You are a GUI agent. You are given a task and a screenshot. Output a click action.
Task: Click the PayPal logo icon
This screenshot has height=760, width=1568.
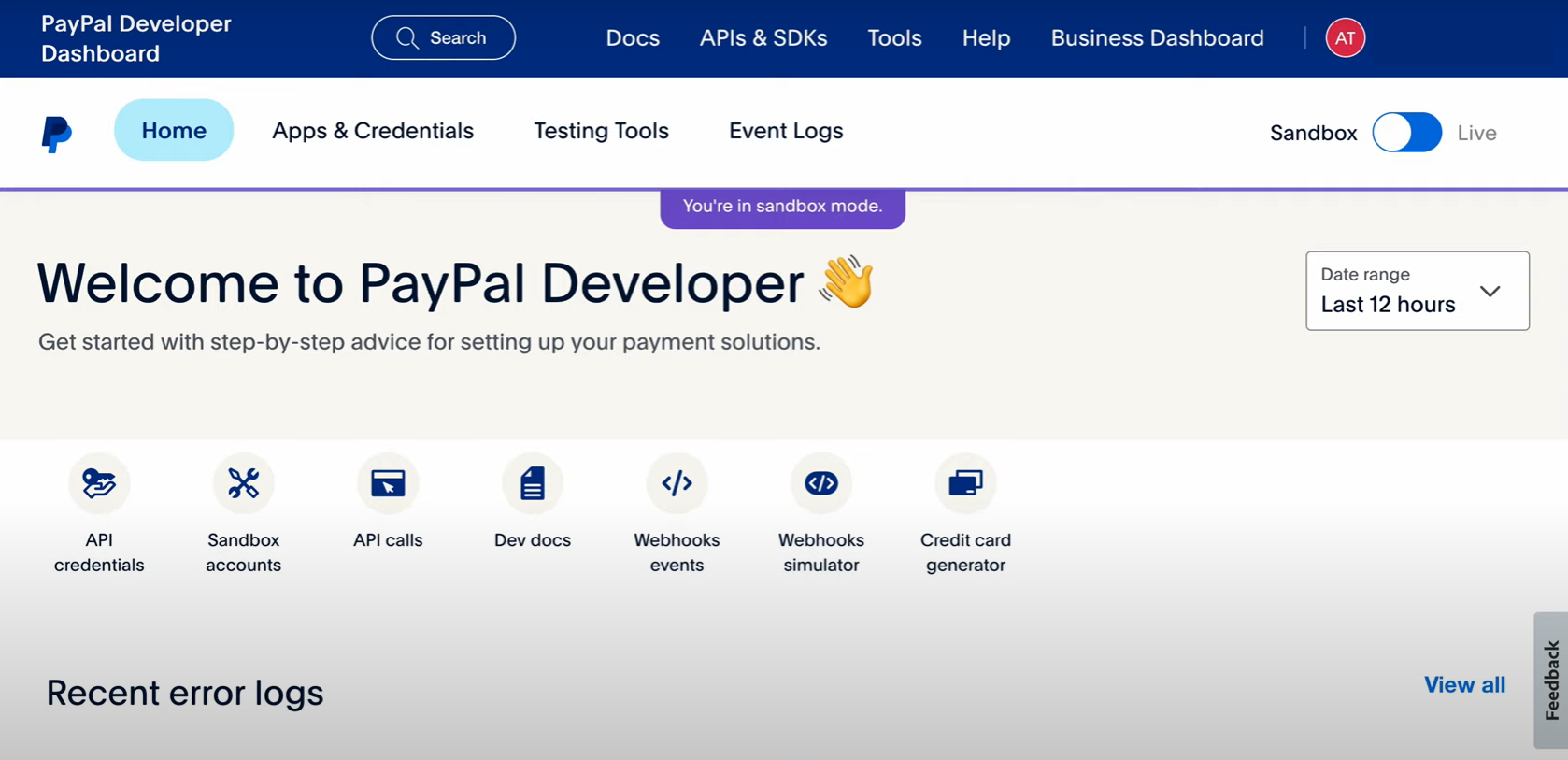click(x=56, y=134)
